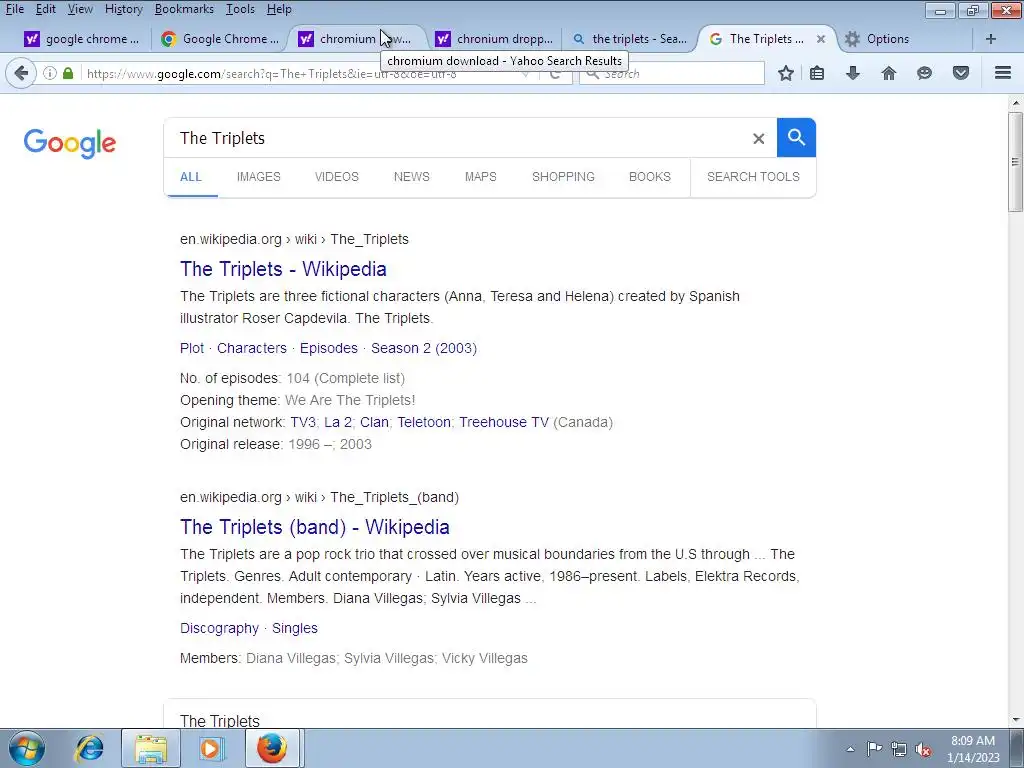Open Windows Media Player taskbar icon
The width and height of the screenshot is (1024, 768).
click(x=211, y=748)
